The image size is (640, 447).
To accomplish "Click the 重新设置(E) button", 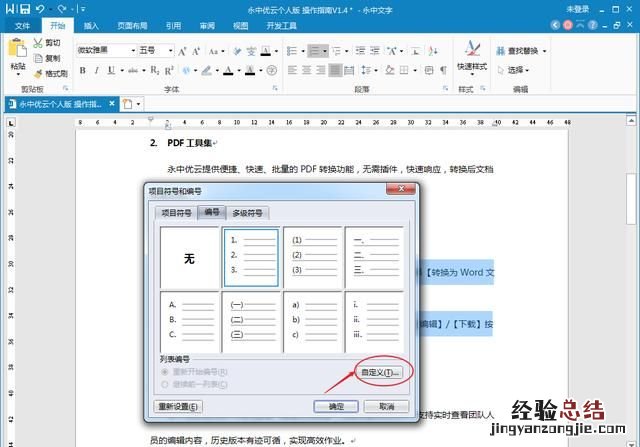I will (x=178, y=406).
